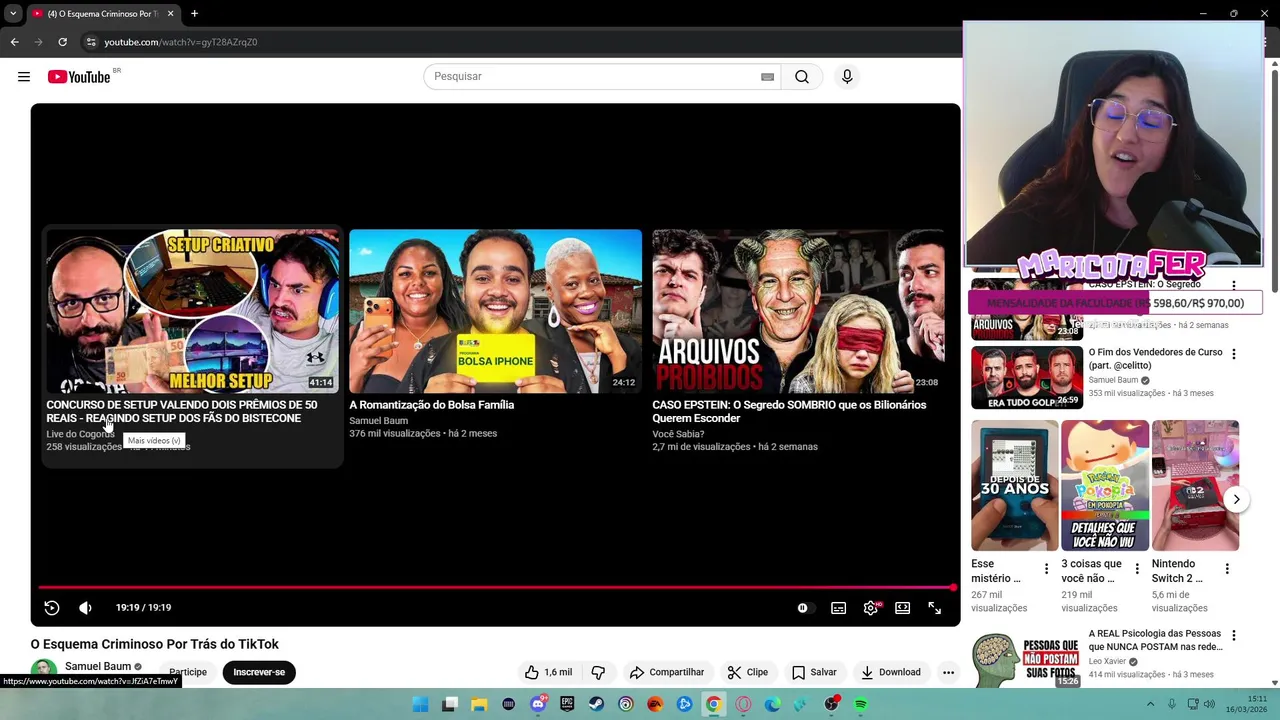Join the channel via Participe button
Screen dimensions: 1280x720
tap(188, 672)
